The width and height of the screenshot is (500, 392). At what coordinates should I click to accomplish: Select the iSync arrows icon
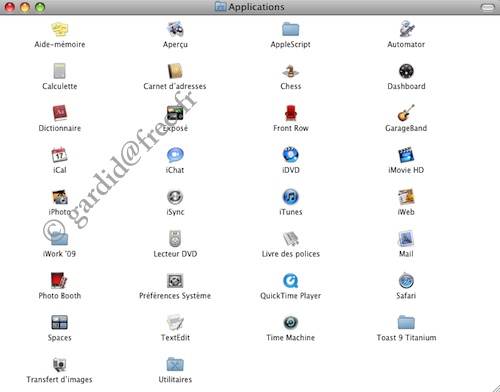click(x=175, y=197)
